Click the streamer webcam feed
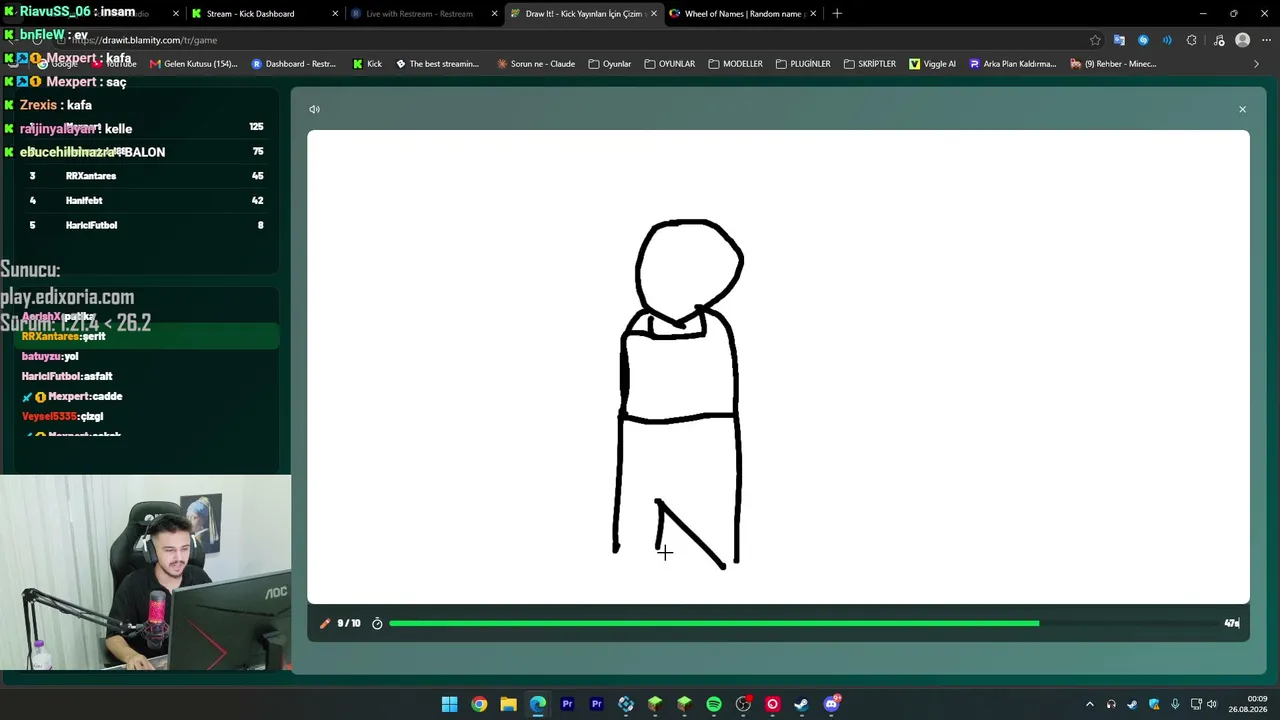 point(145,572)
